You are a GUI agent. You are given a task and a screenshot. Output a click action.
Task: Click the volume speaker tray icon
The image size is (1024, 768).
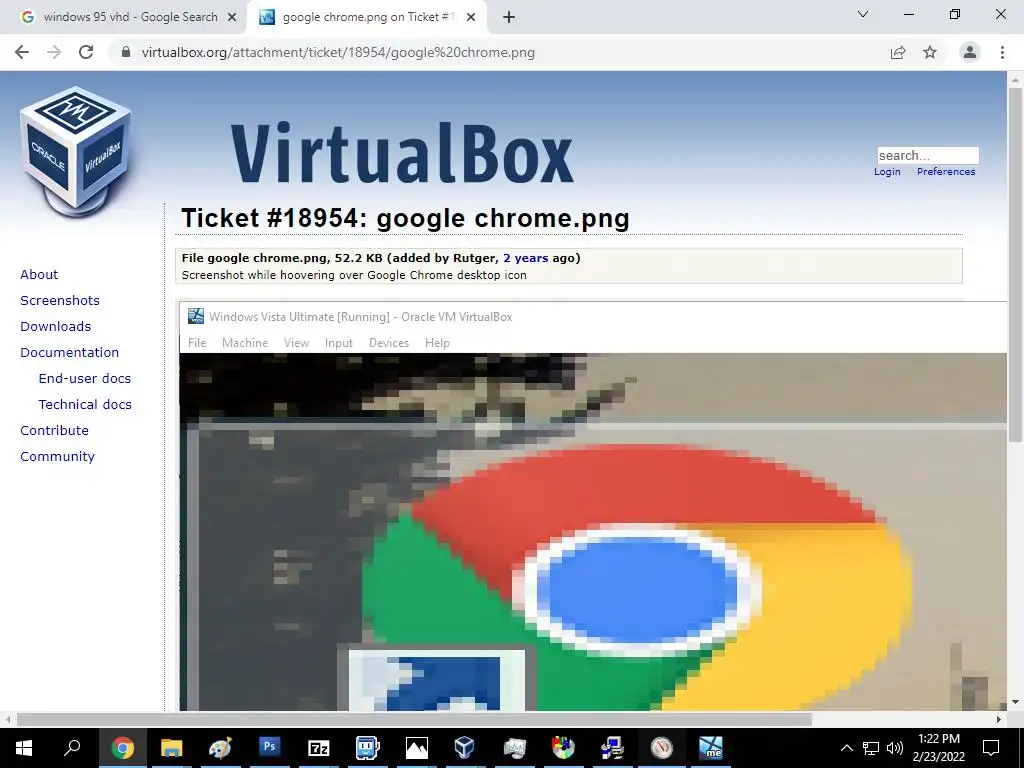click(x=895, y=748)
